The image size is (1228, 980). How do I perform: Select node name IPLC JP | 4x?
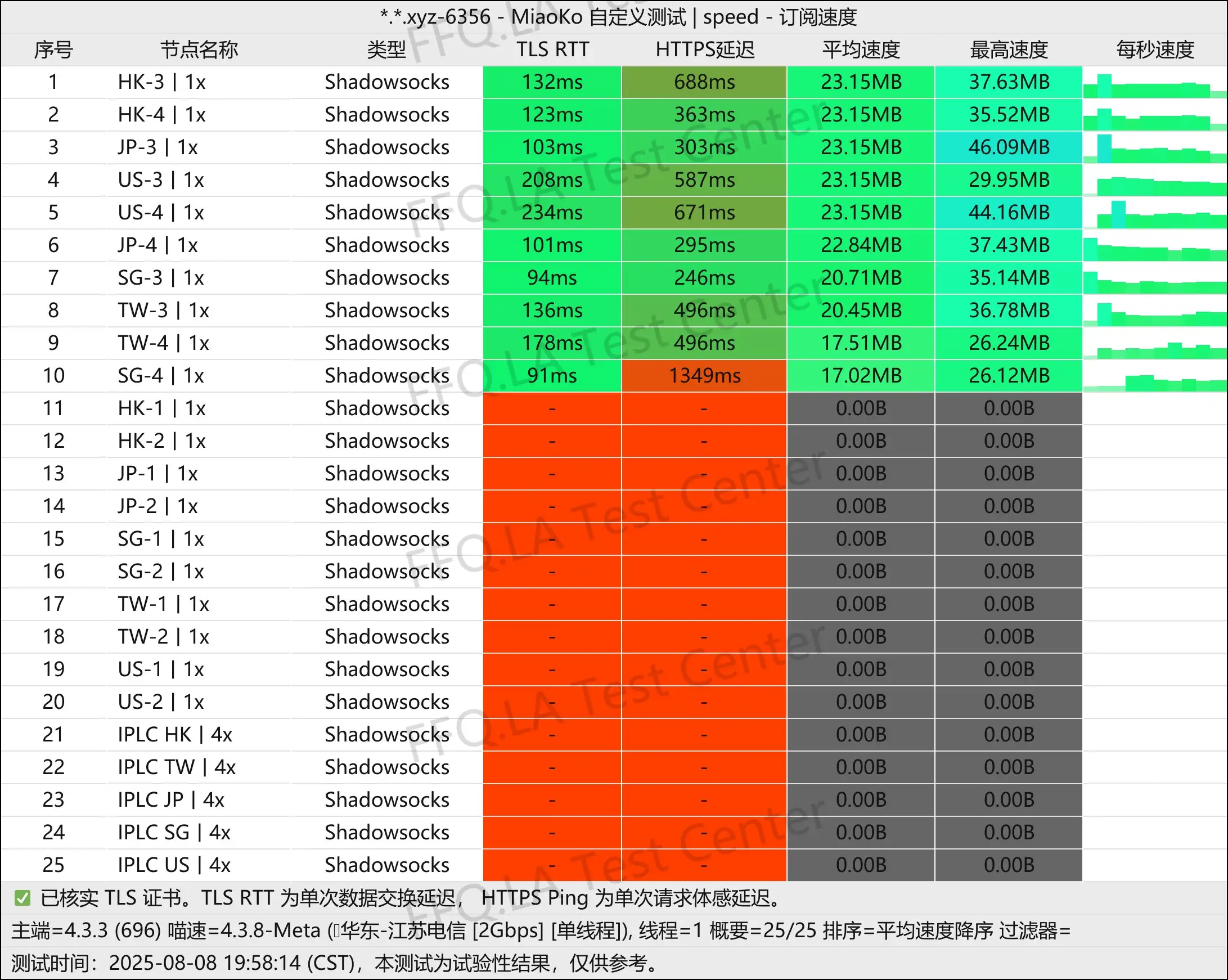point(171,800)
